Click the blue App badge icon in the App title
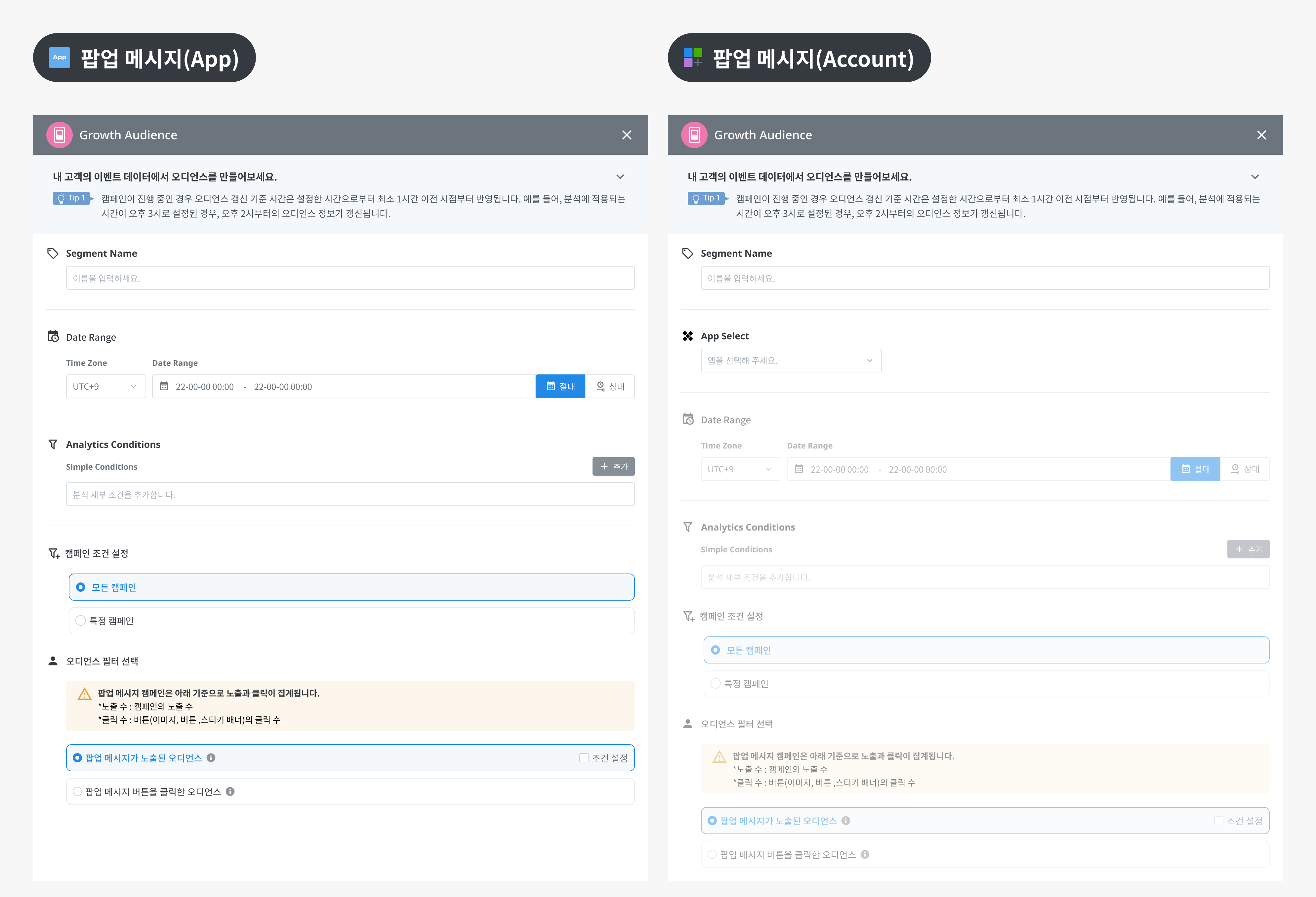 60,57
